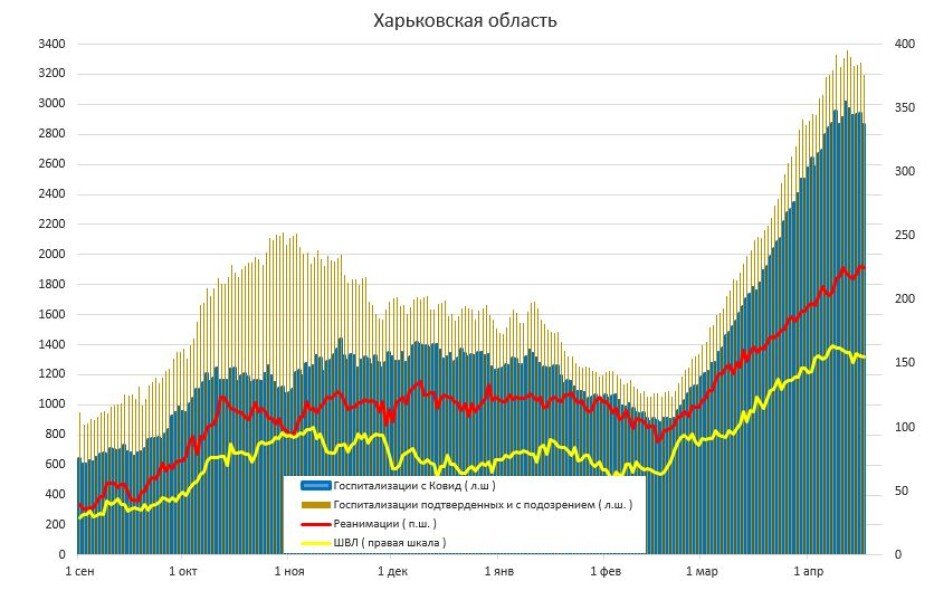This screenshot has height=600, width=934.
Task: Click the 1 фев date label
Action: (605, 572)
